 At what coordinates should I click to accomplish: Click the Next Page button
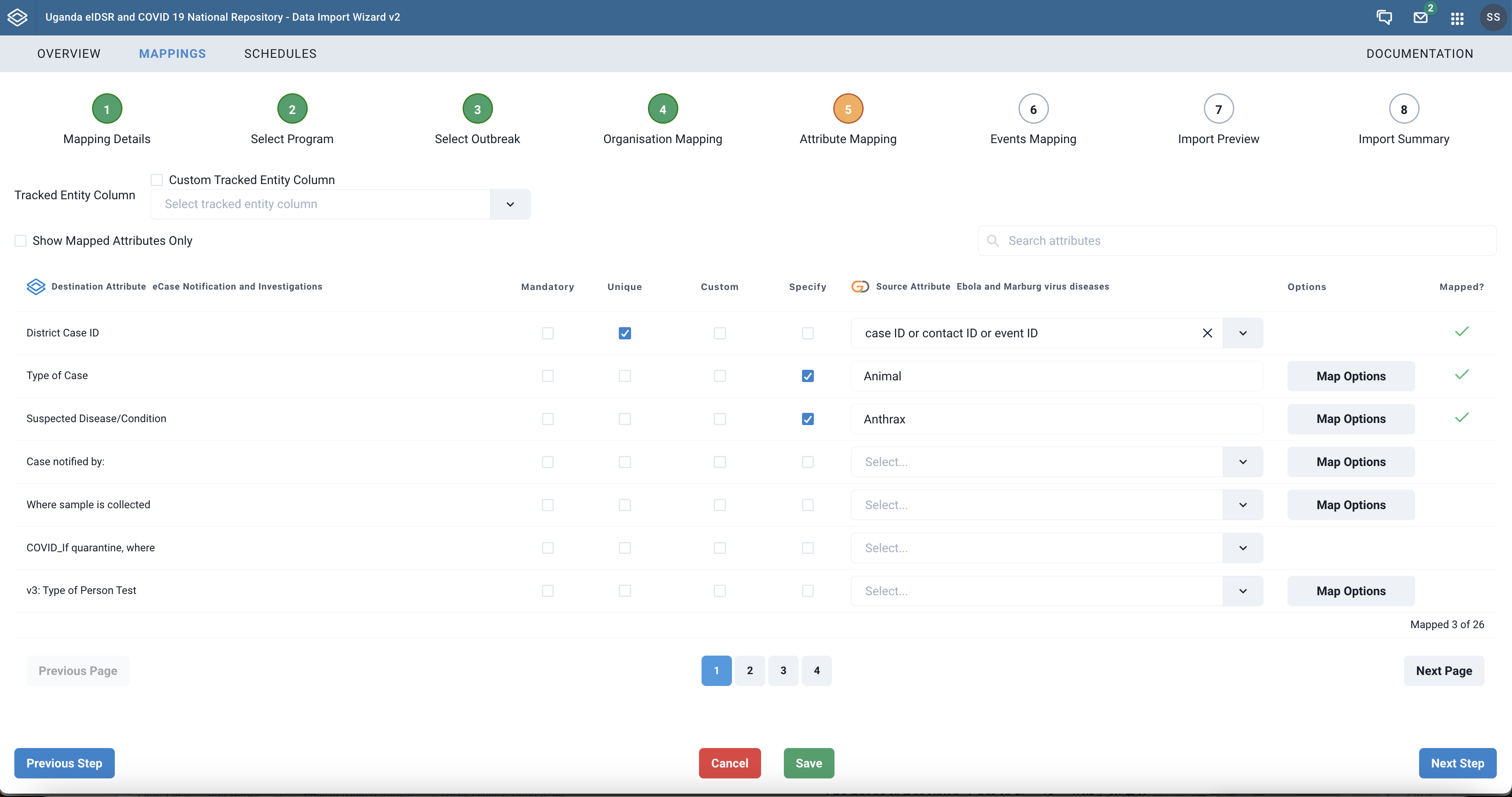coord(1444,671)
